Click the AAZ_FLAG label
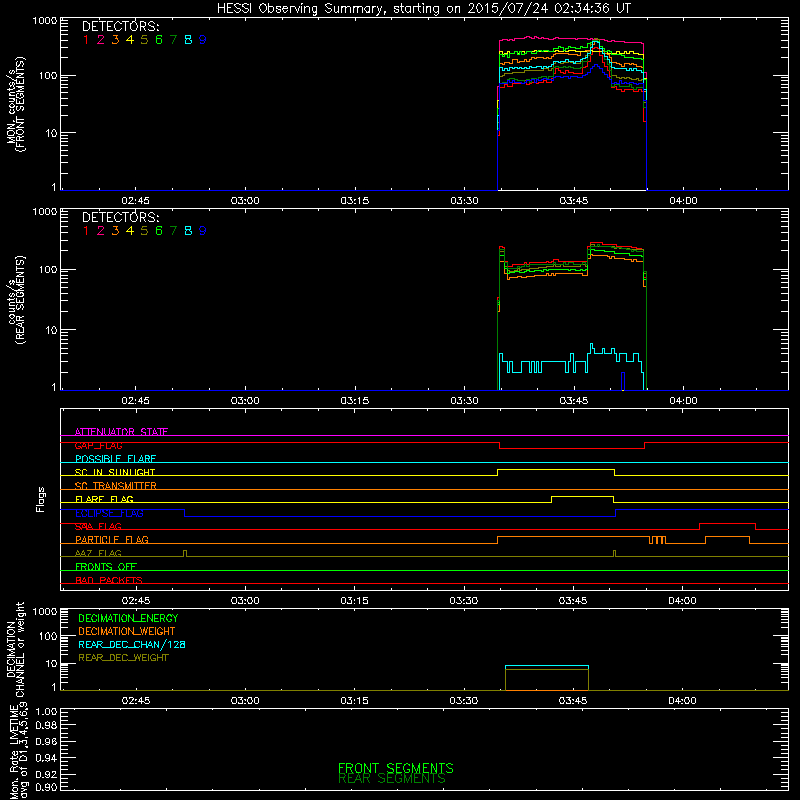This screenshot has width=800, height=800. tap(98, 554)
